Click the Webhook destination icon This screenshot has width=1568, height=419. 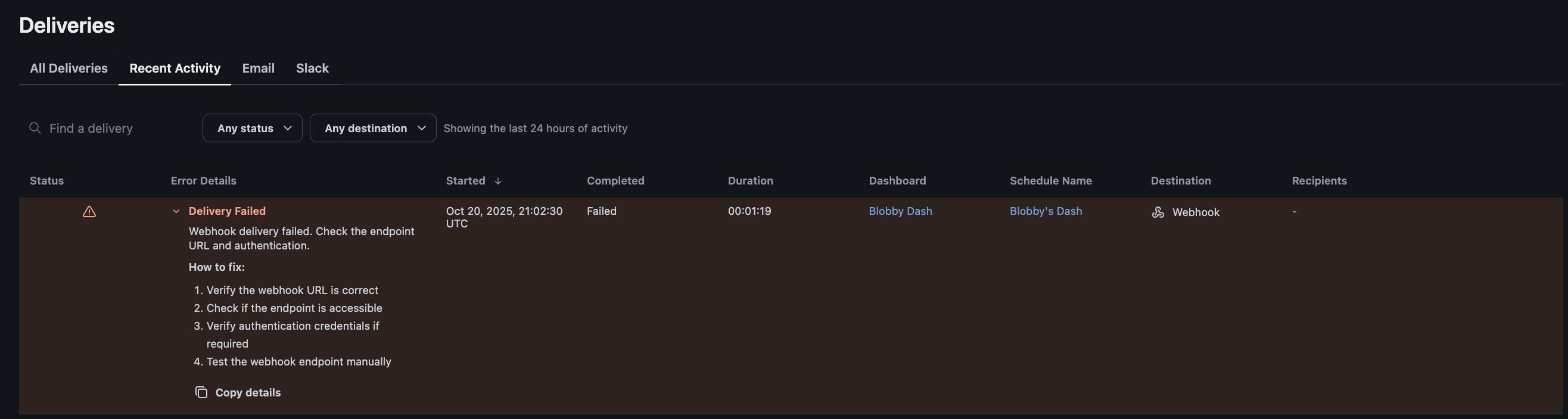1158,212
